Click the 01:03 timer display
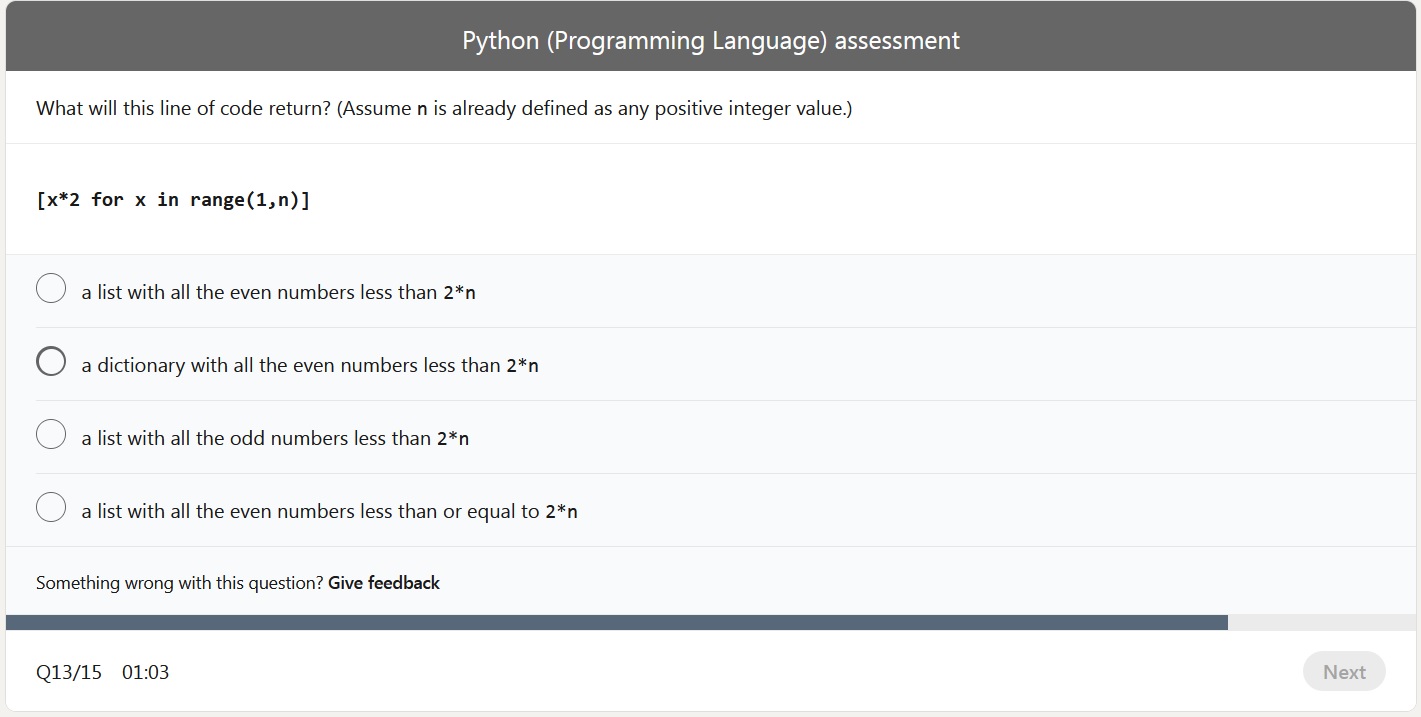The height and width of the screenshot is (717, 1421). (x=145, y=672)
